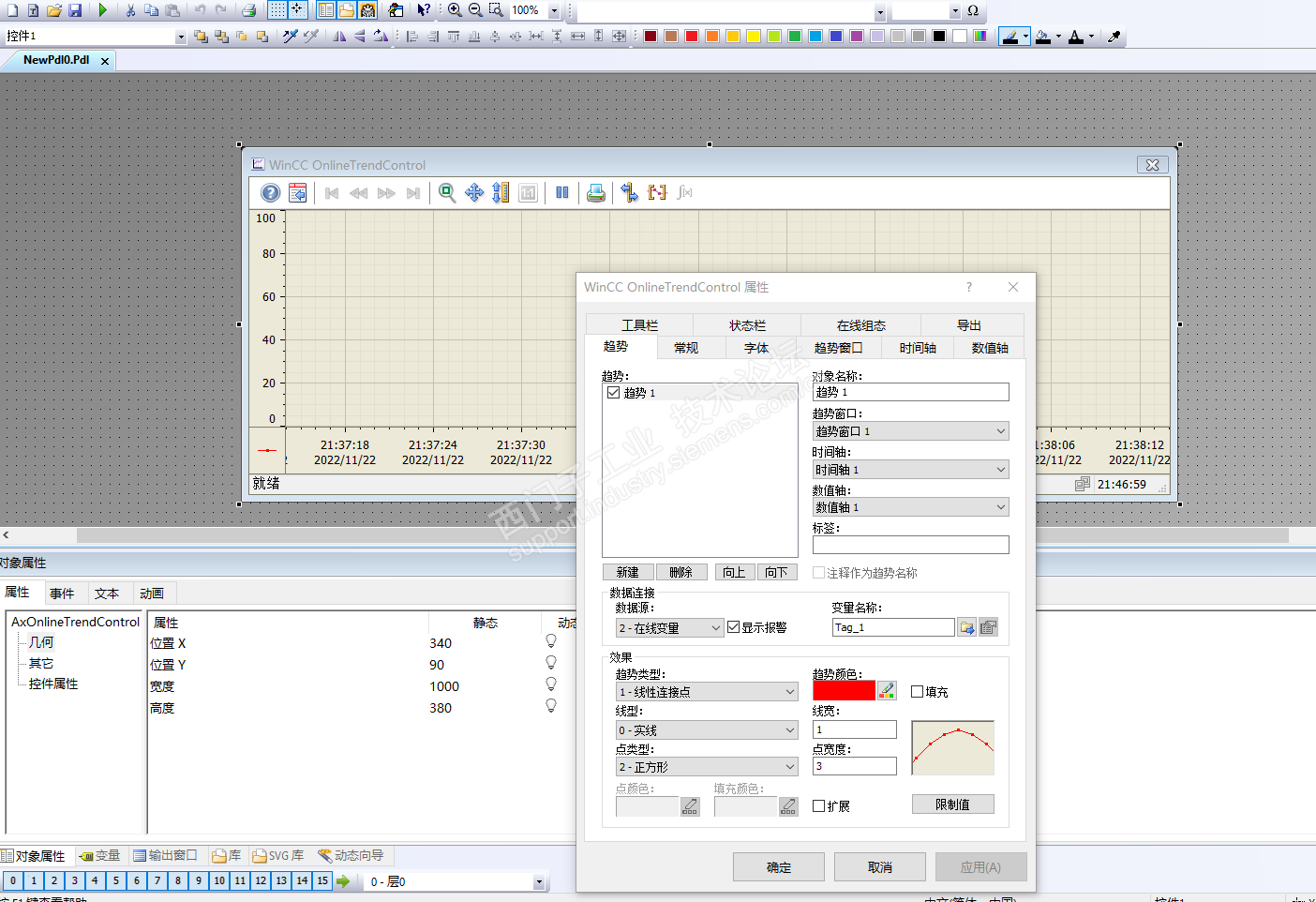
Task: Click the 确定 button
Action: pyautogui.click(x=778, y=867)
